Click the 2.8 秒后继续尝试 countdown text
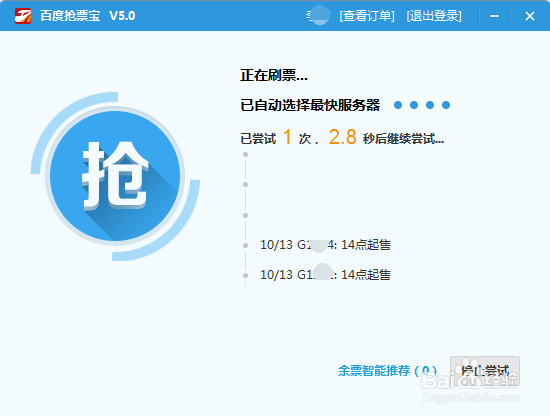The width and height of the screenshot is (550, 416). [386, 137]
